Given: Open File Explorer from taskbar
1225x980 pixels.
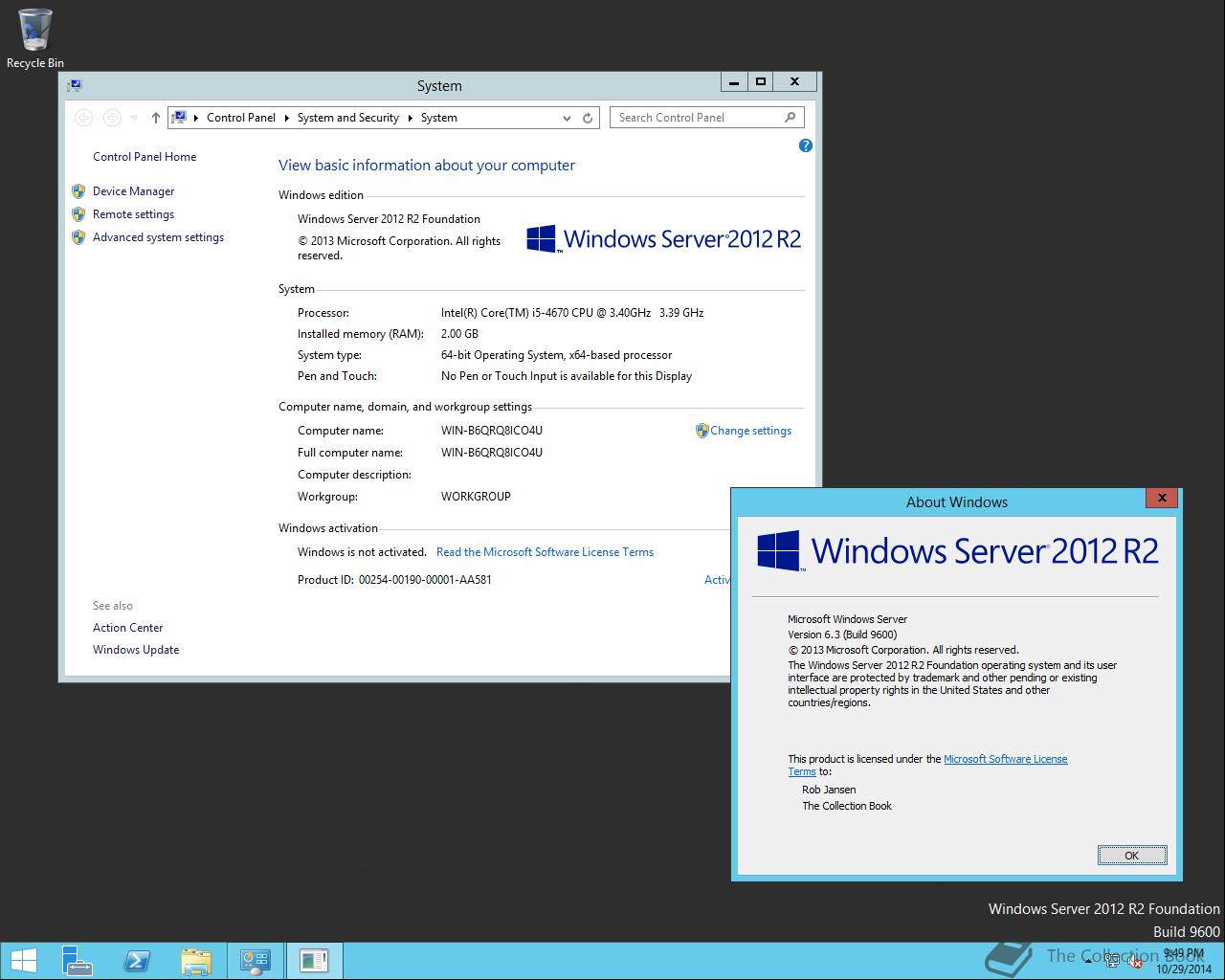Looking at the screenshot, I should [196, 961].
